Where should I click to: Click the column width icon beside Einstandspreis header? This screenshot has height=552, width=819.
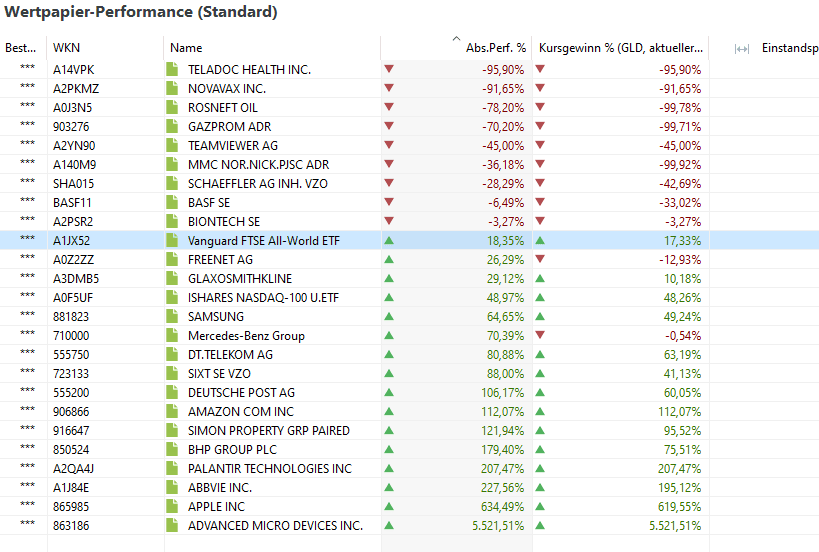(x=742, y=49)
